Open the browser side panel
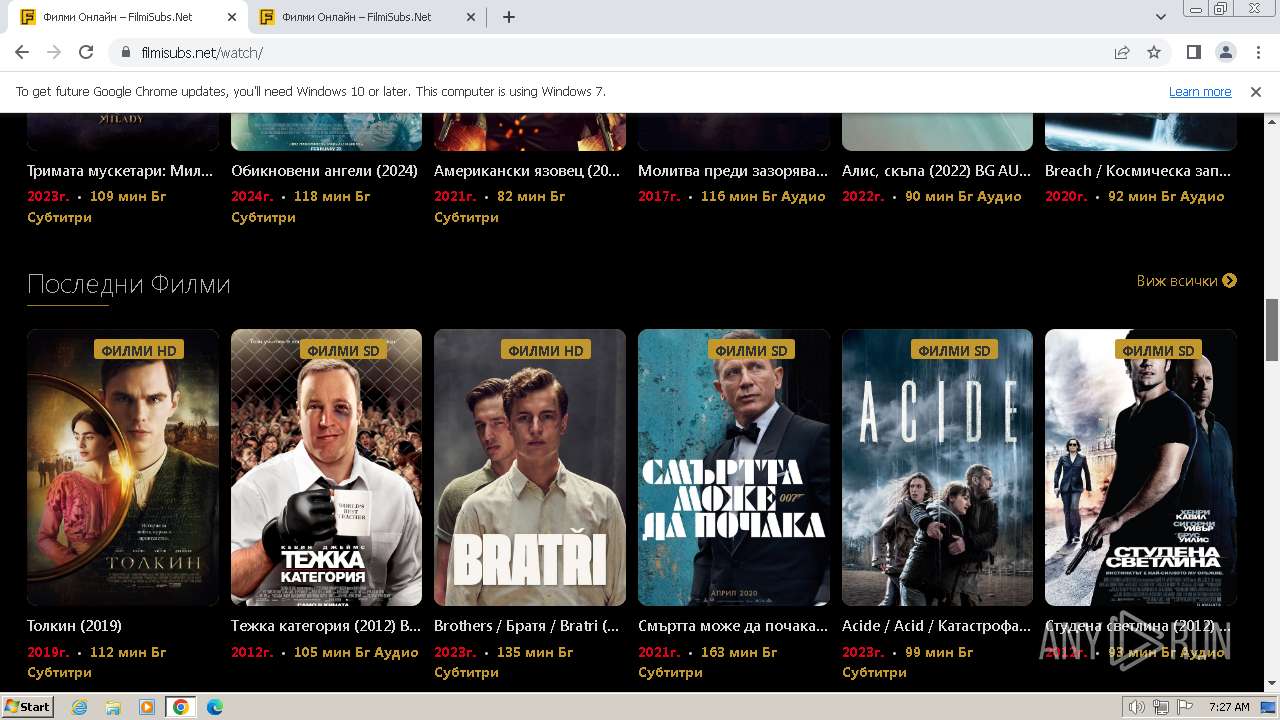Screen dimensions: 1280x720 click(x=1193, y=52)
